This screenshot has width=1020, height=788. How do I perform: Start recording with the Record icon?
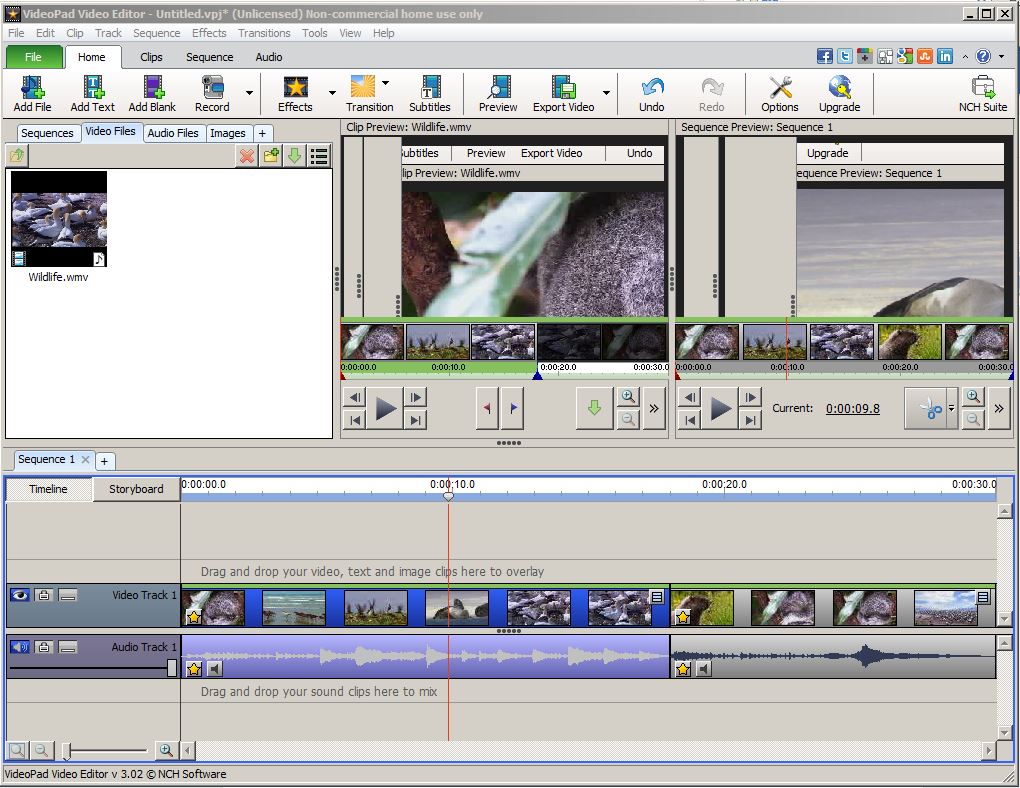coord(212,94)
